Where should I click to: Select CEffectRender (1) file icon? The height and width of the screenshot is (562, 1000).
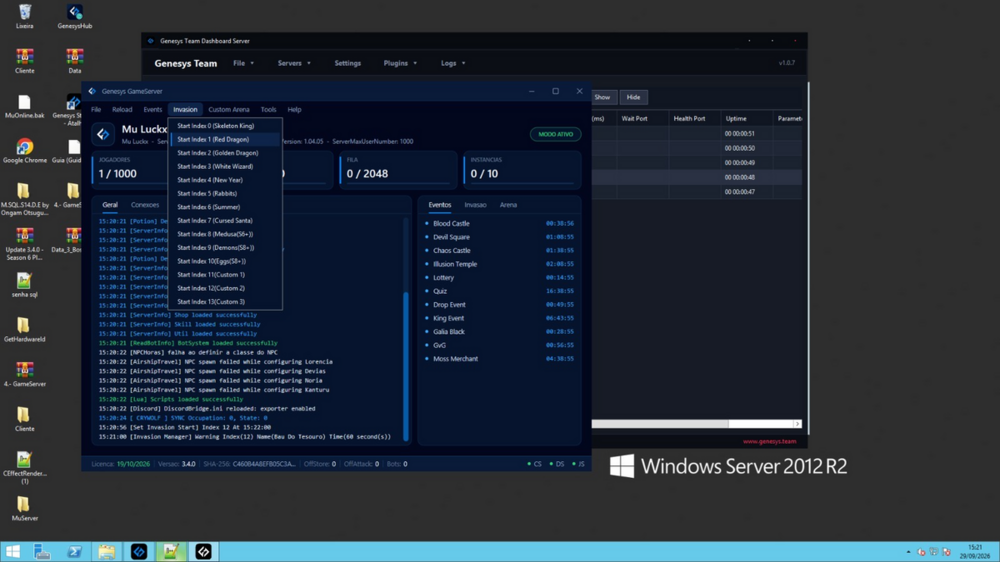coord(24,468)
